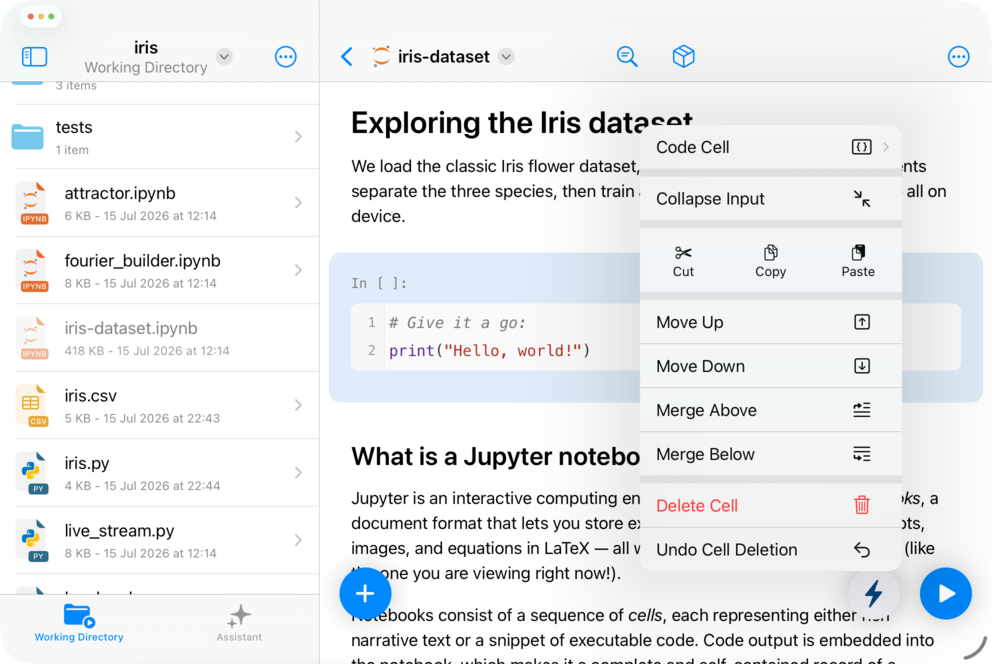
Task: Click the live_stream.py row chevron
Action: tap(298, 541)
